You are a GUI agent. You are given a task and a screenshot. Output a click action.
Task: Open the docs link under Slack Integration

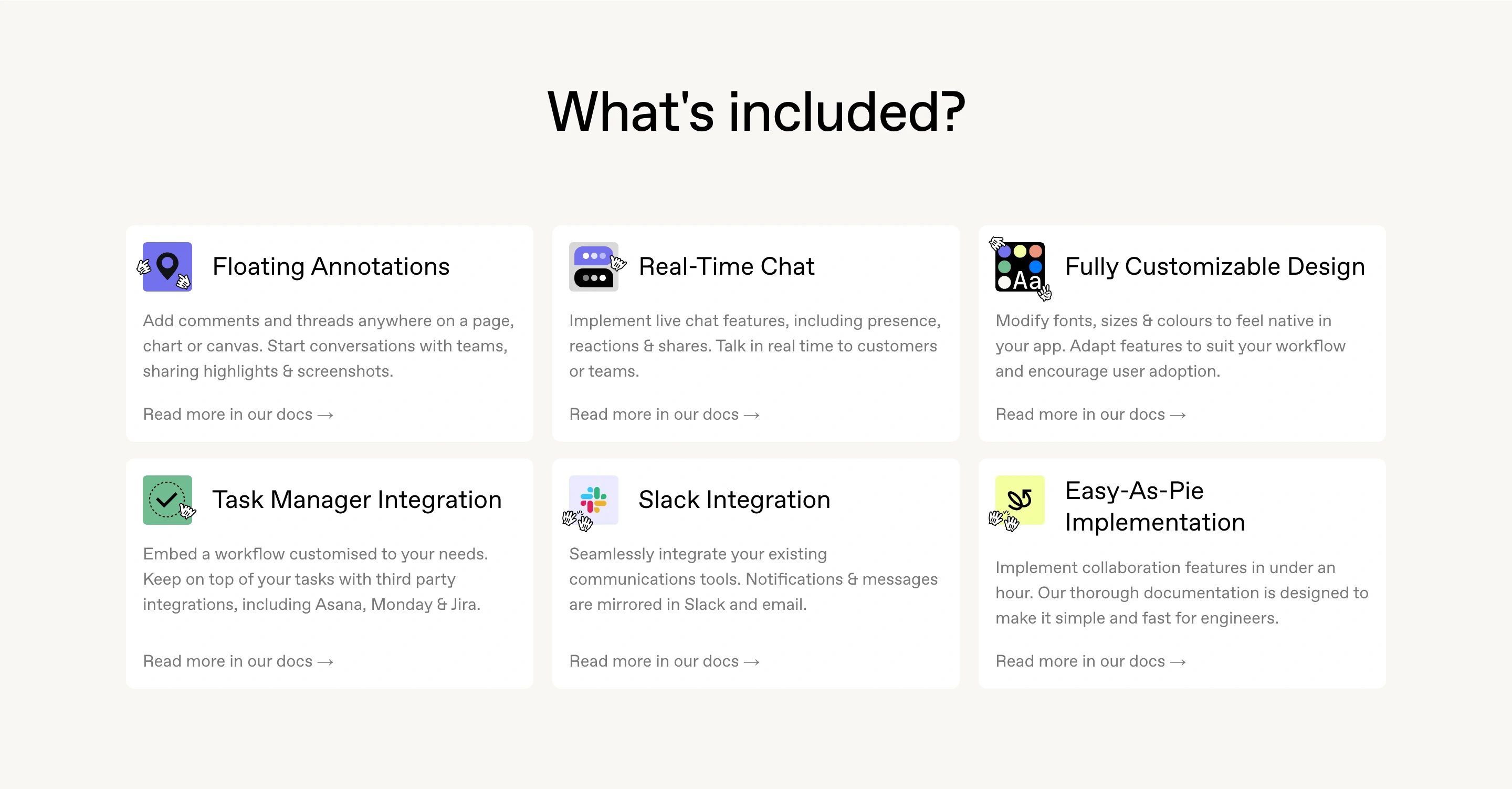pyautogui.click(x=664, y=661)
